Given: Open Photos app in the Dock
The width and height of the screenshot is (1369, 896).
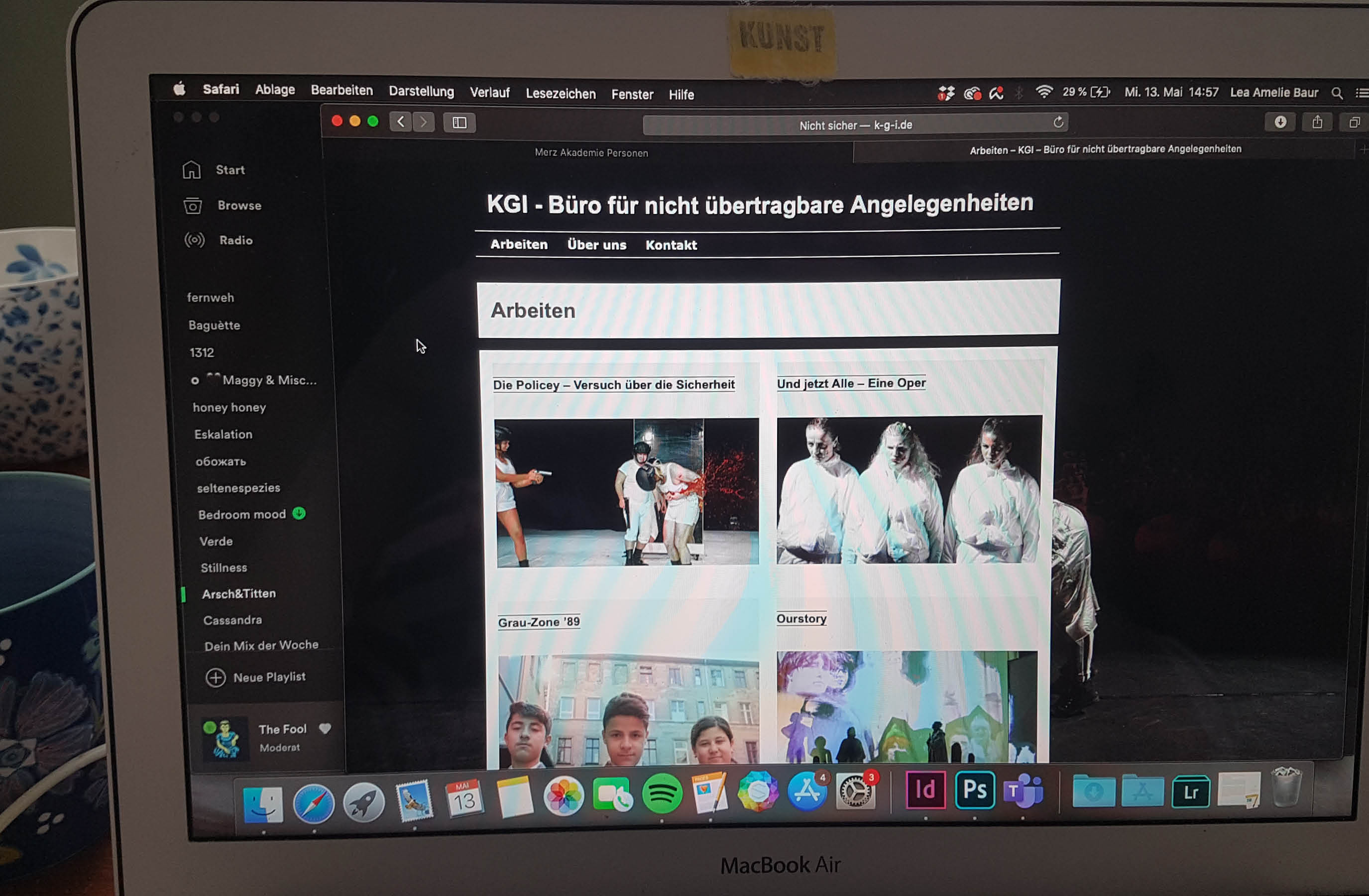Looking at the screenshot, I should 563,795.
